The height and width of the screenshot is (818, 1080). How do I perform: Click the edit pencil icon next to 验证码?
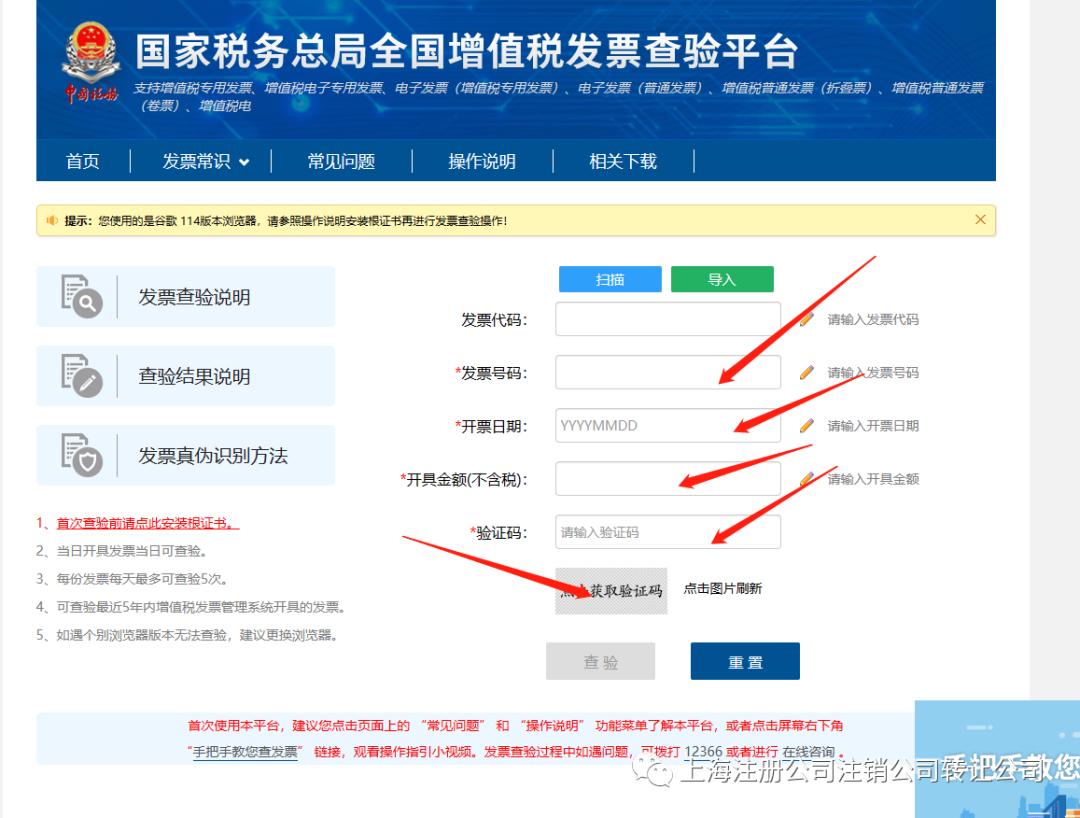pyautogui.click(x=806, y=532)
